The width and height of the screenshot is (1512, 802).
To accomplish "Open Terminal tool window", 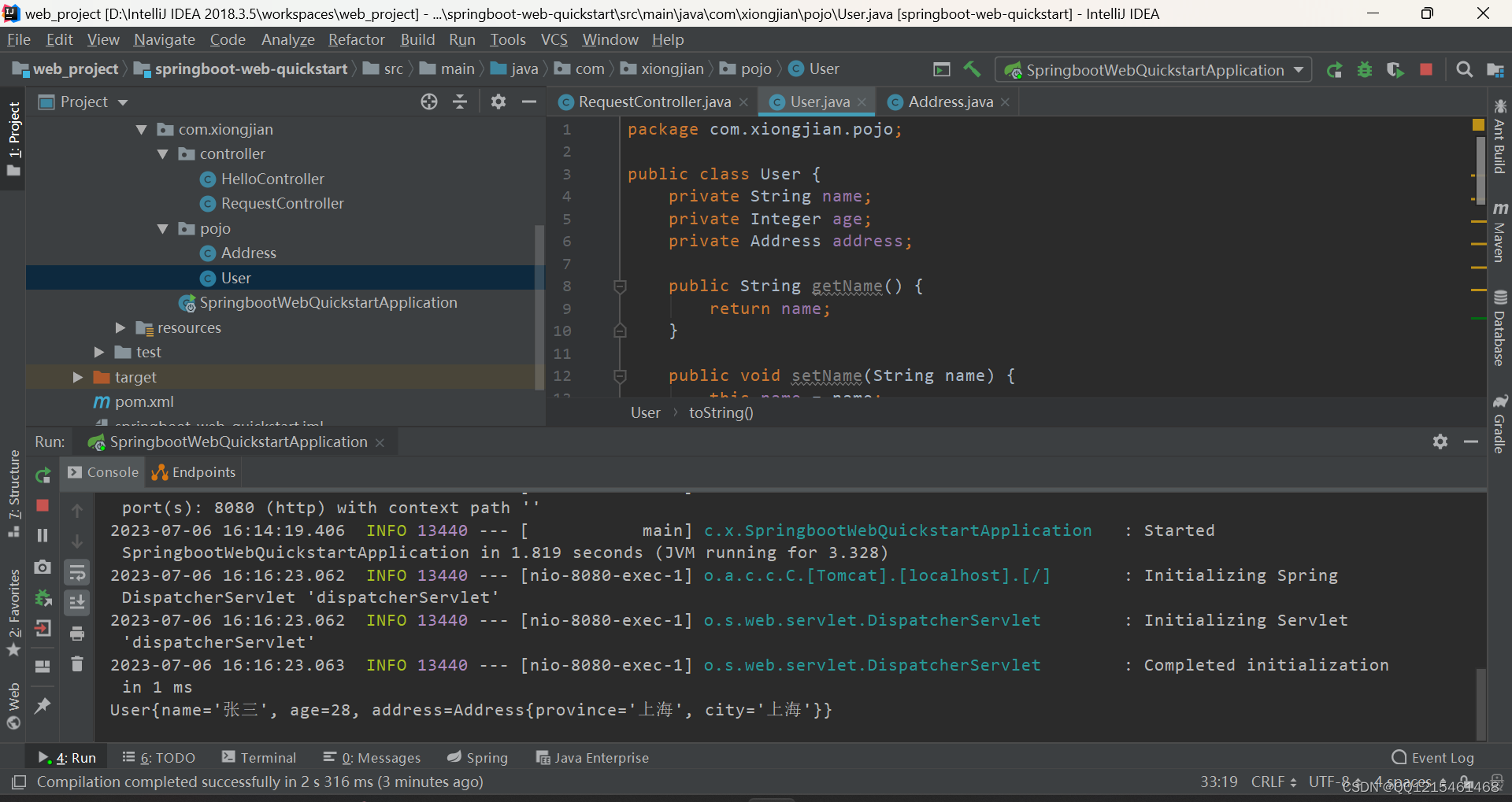I will coord(259,757).
